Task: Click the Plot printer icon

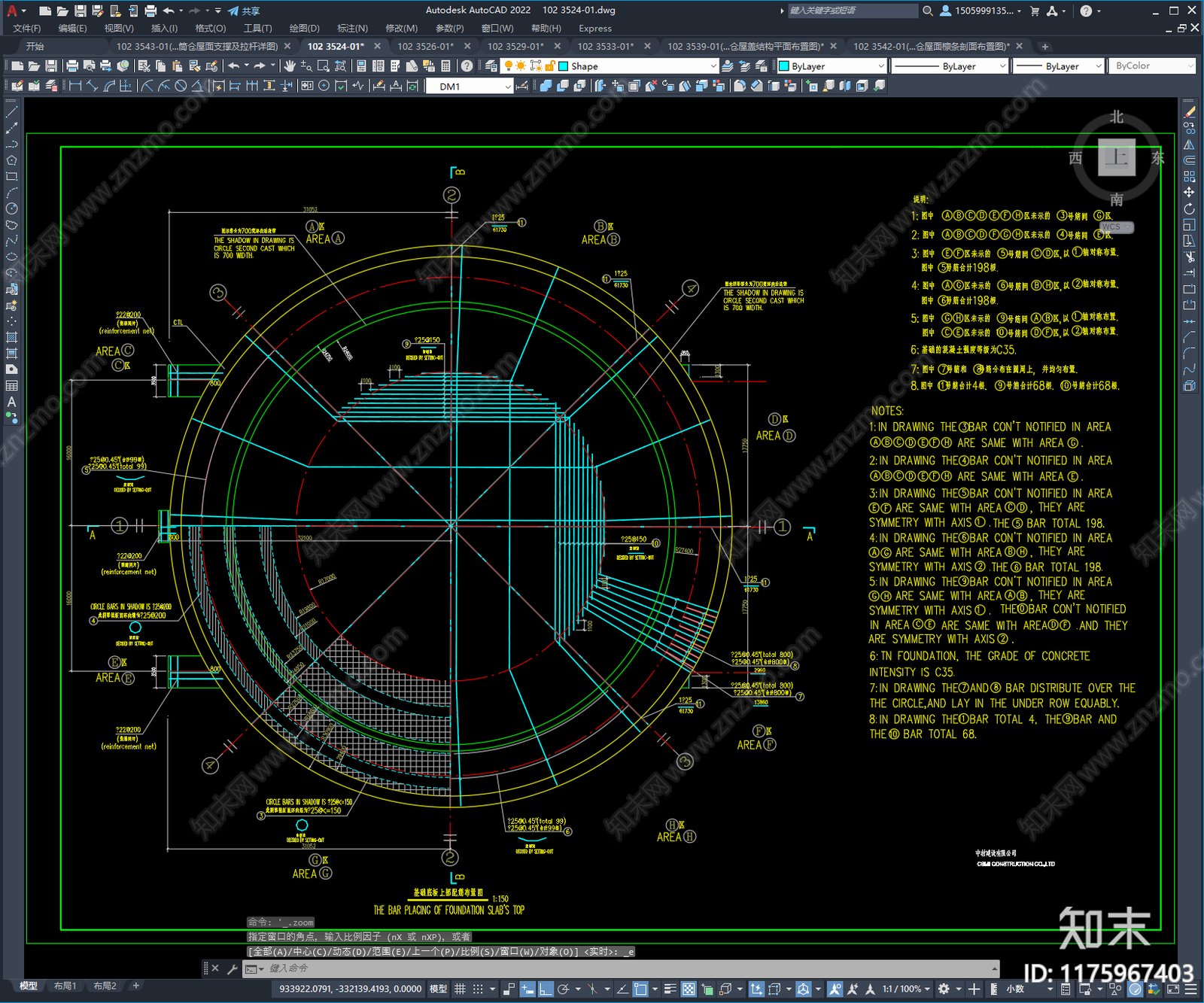Action: point(72,66)
